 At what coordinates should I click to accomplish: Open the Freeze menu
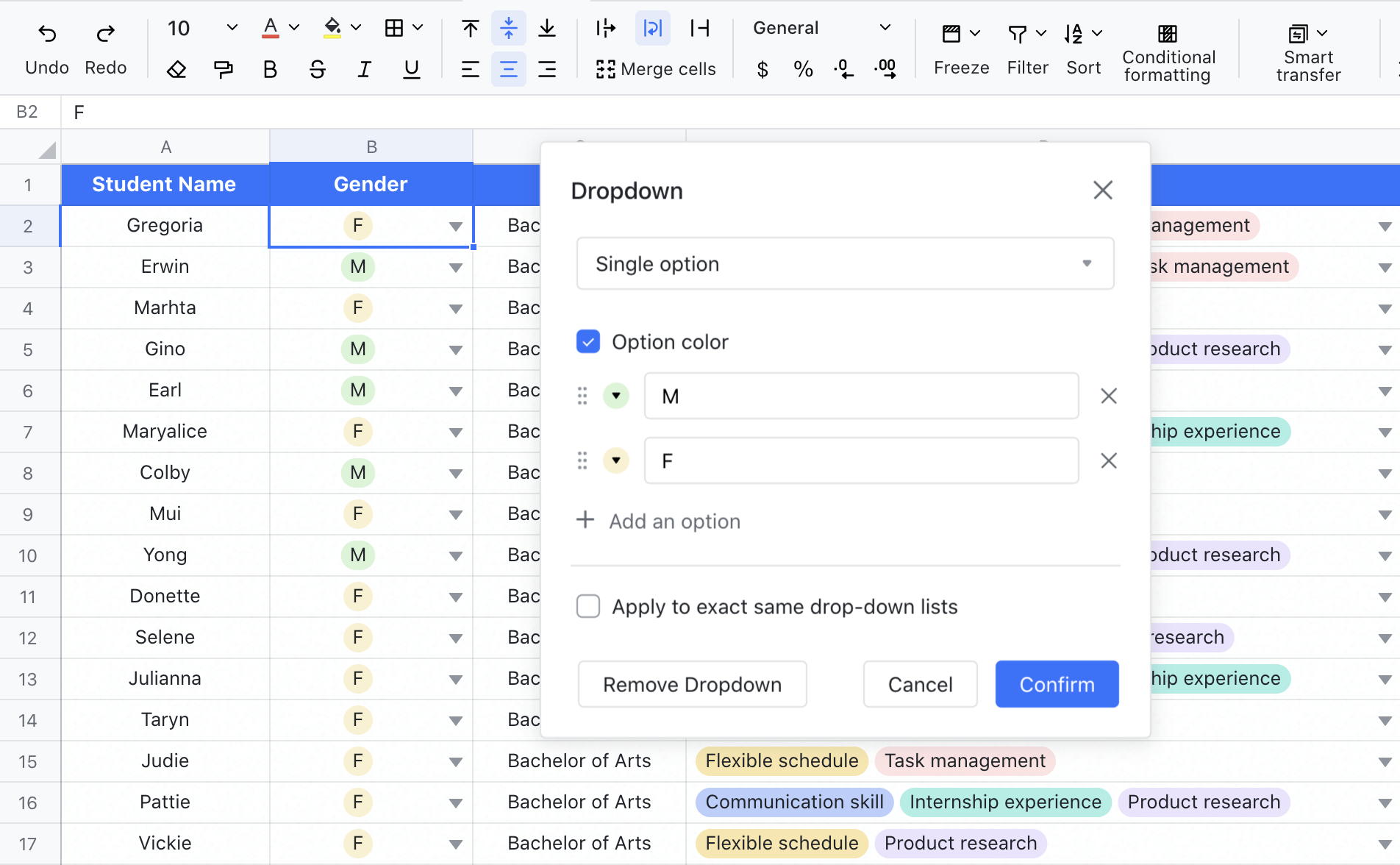pos(961,51)
